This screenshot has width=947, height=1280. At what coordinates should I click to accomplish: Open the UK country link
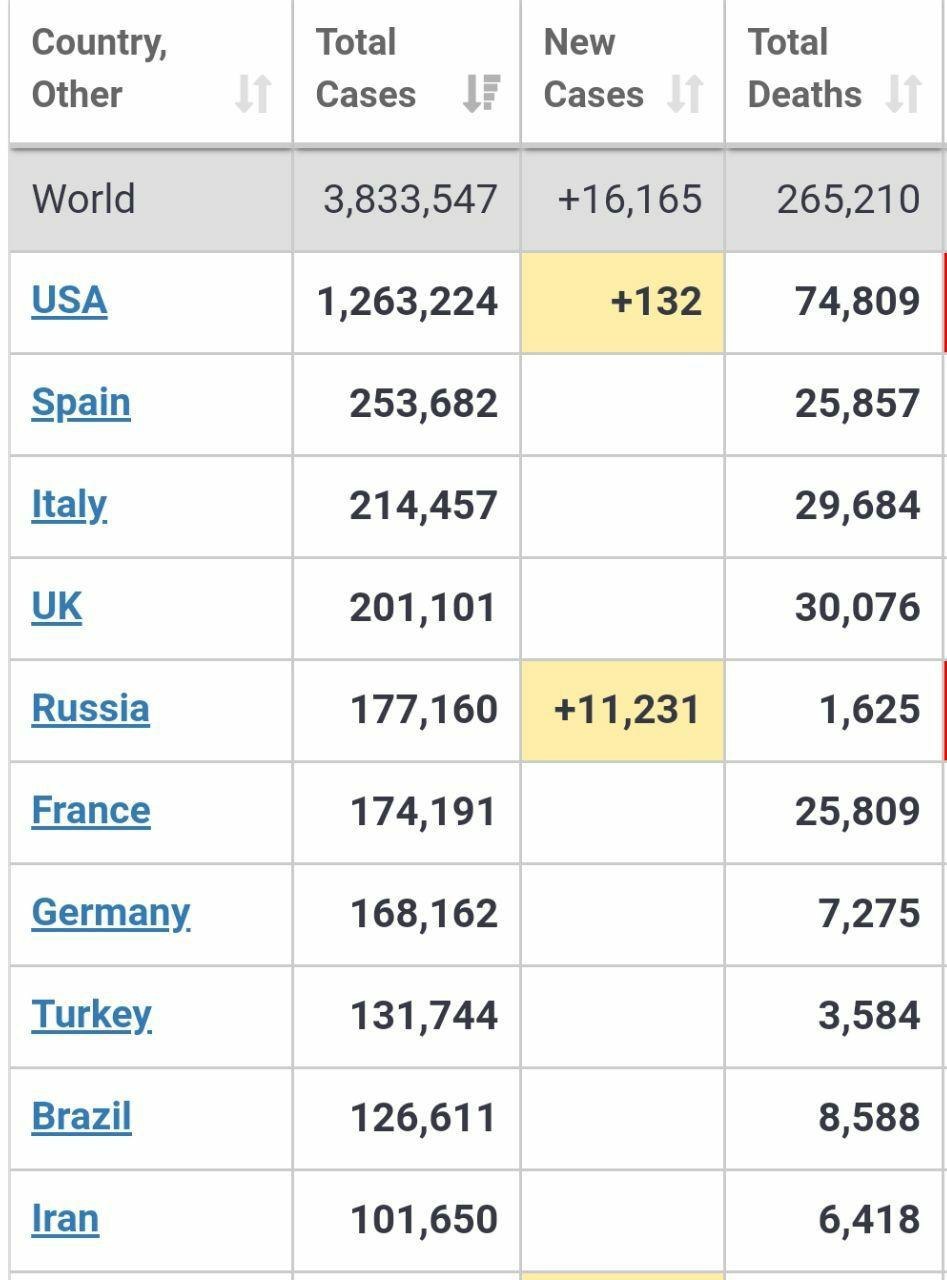click(x=57, y=607)
